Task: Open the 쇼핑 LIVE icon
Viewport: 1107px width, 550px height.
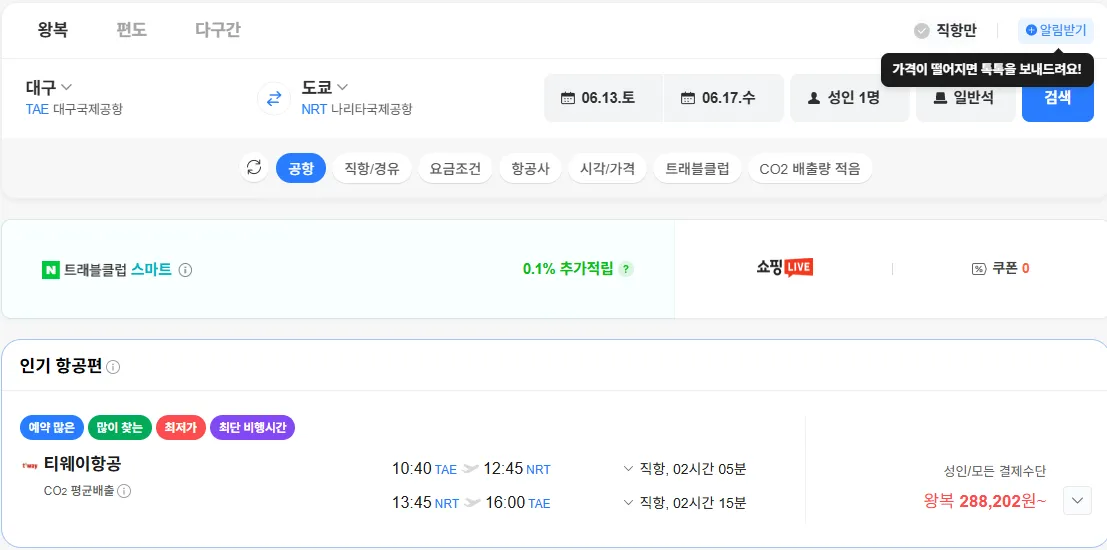Action: (x=784, y=268)
